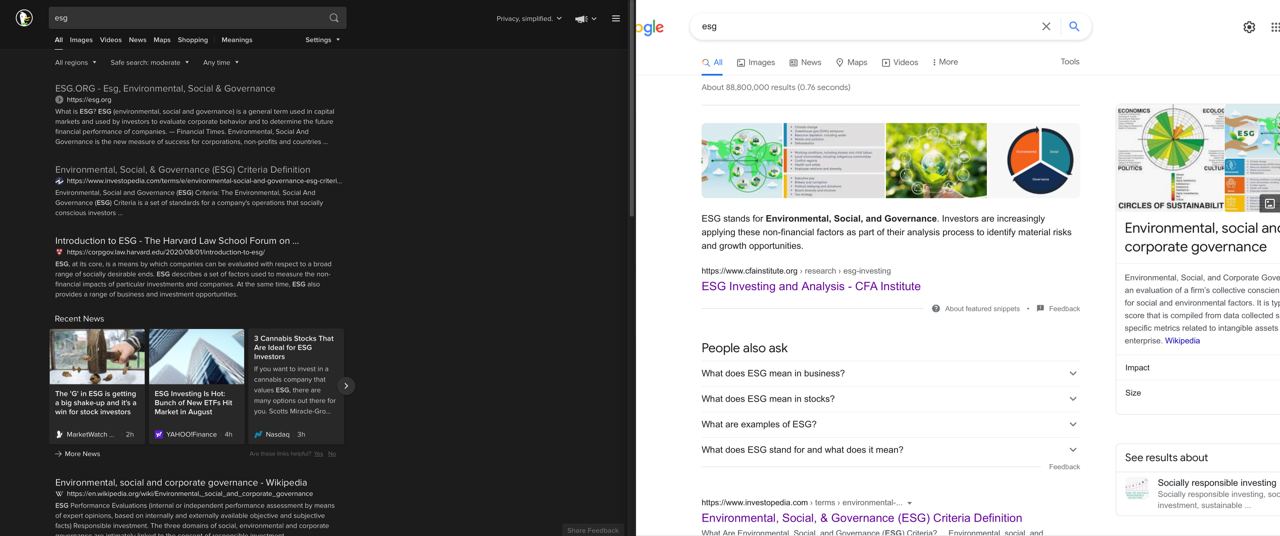Open the DuckDuckGo hamburger menu

pyautogui.click(x=616, y=18)
